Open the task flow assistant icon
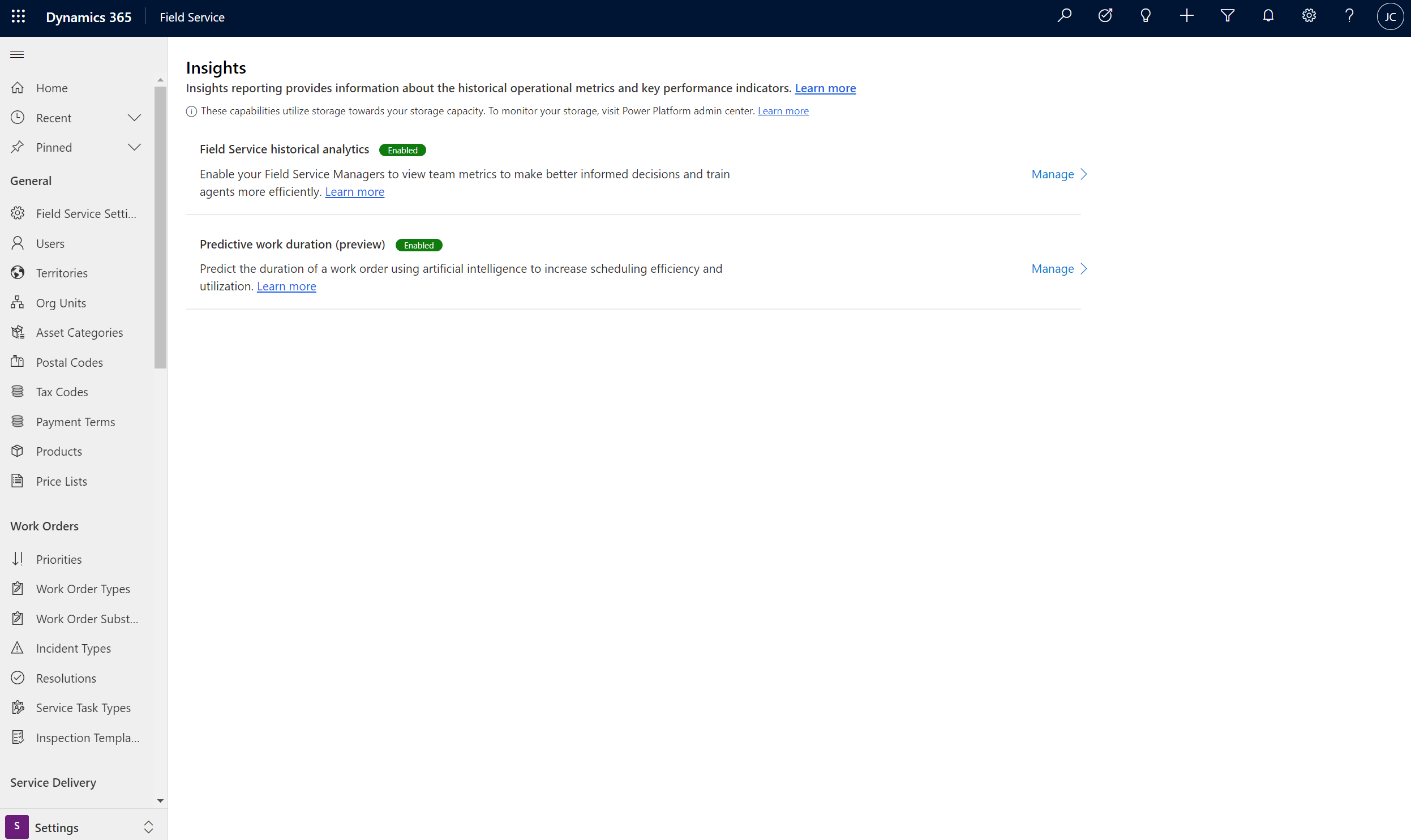Image resolution: width=1411 pixels, height=840 pixels. (1105, 16)
